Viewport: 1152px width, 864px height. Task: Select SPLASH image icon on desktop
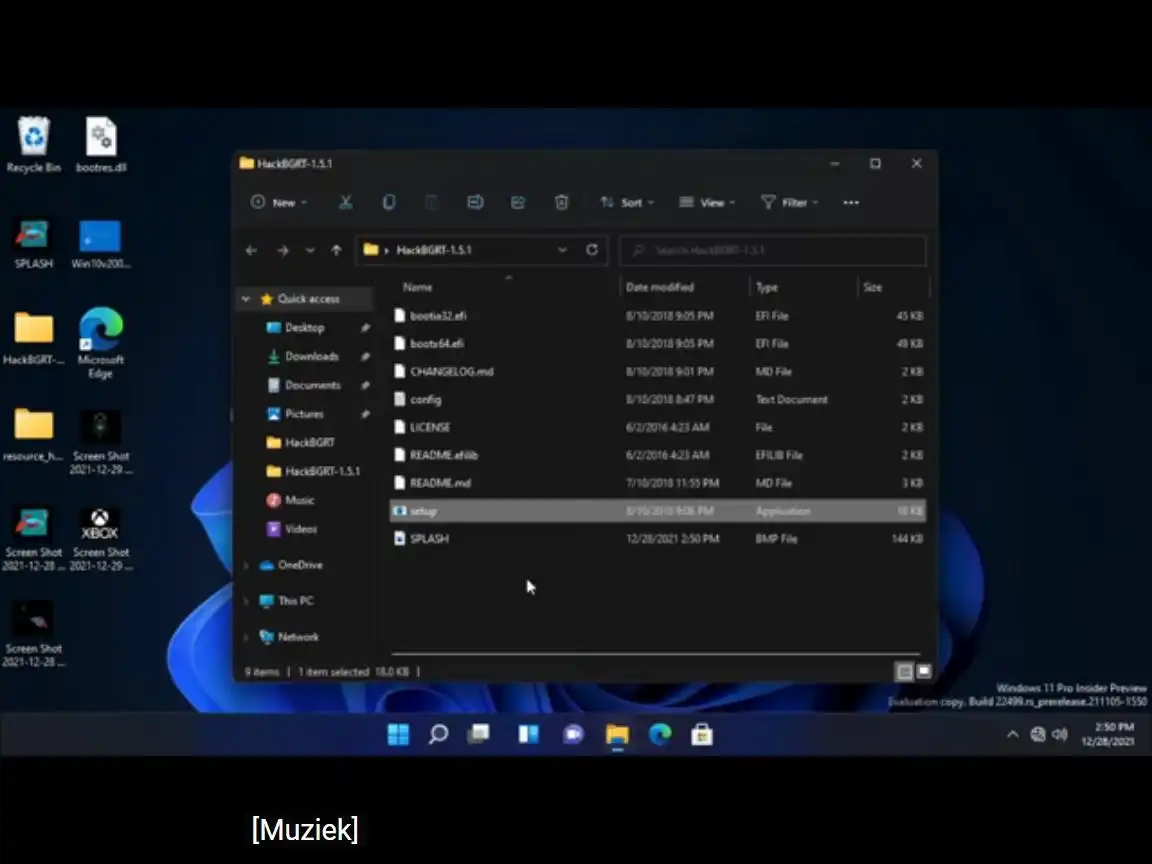[34, 244]
